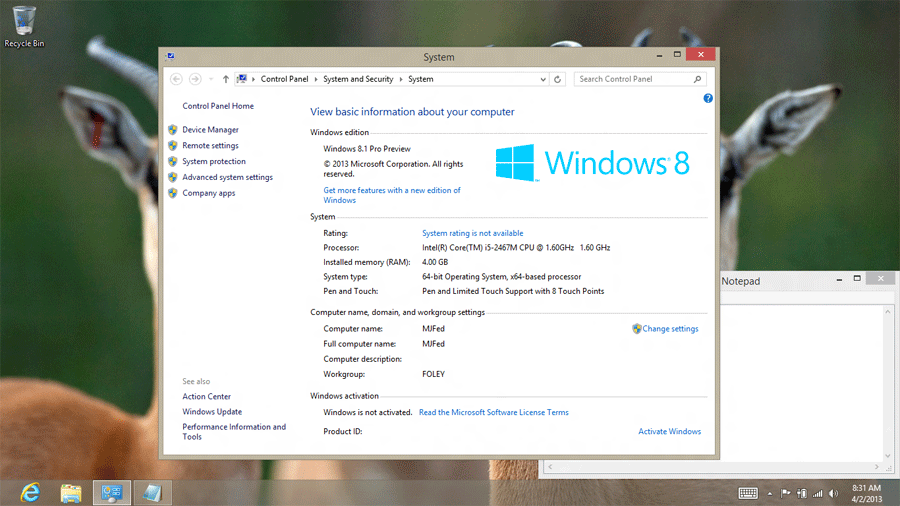The width and height of the screenshot is (900, 506).
Task: Click the touch keyboard icon in taskbar
Action: (747, 493)
